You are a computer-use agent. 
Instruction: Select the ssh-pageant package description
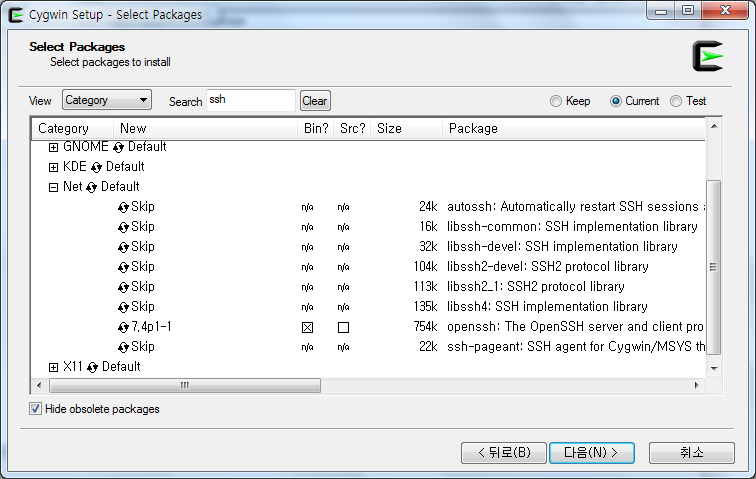point(576,346)
